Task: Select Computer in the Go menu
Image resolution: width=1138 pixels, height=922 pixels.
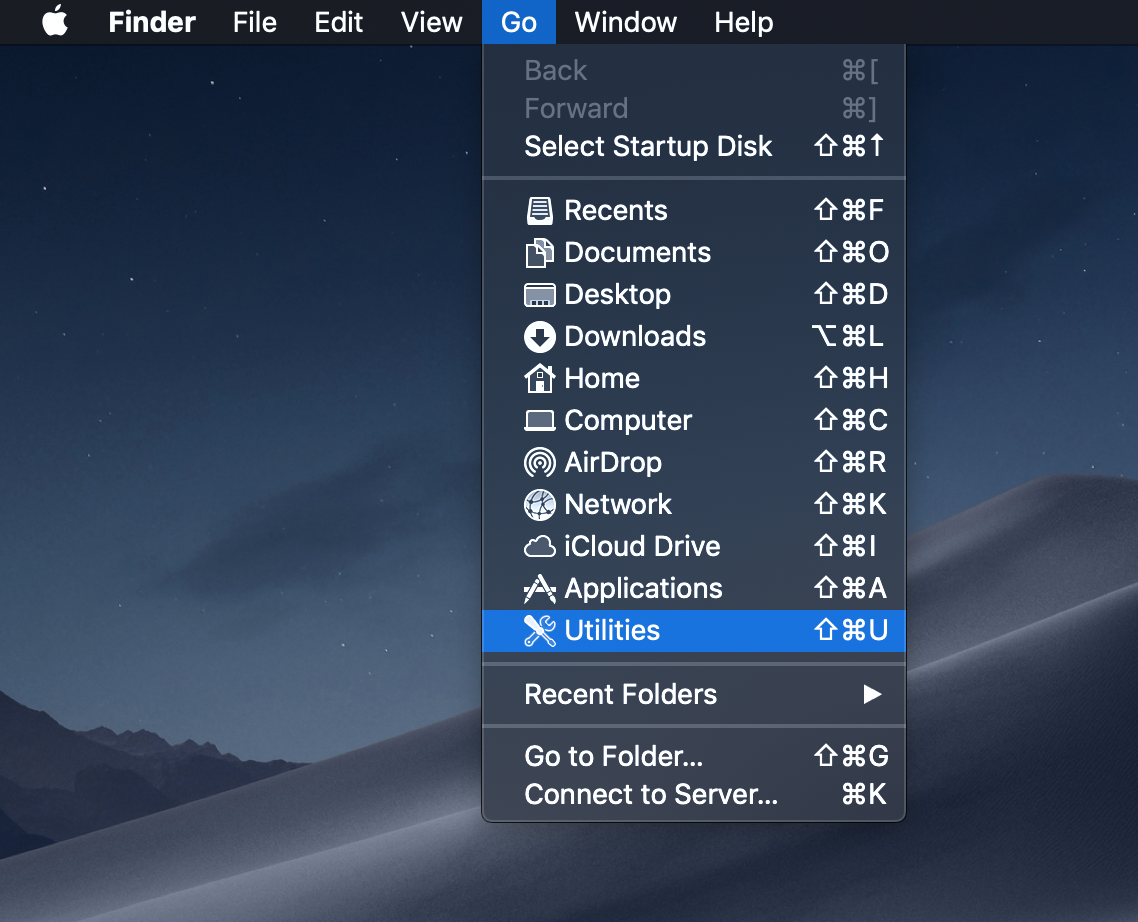Action: pyautogui.click(x=628, y=421)
